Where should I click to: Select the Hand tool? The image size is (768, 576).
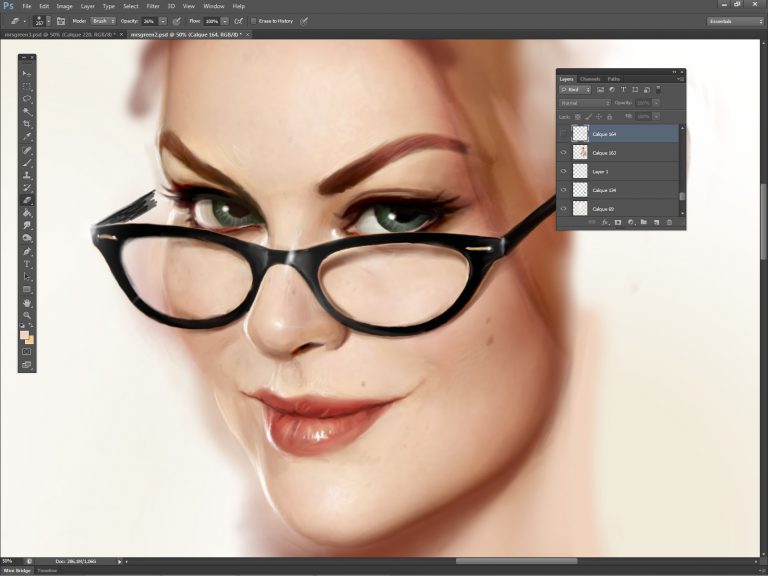27,303
